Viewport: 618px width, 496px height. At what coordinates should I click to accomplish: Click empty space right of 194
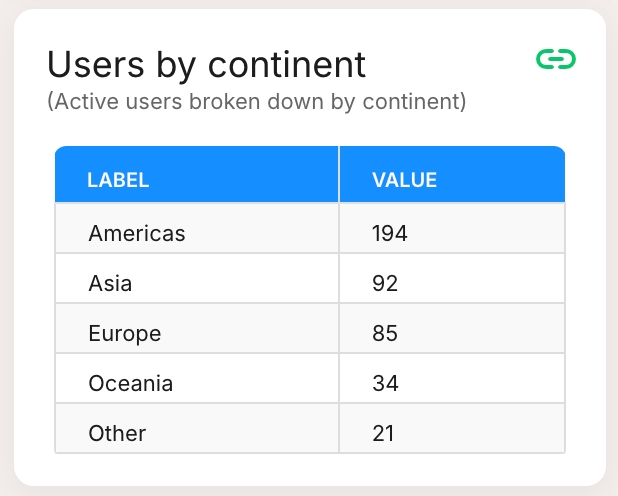[485, 233]
